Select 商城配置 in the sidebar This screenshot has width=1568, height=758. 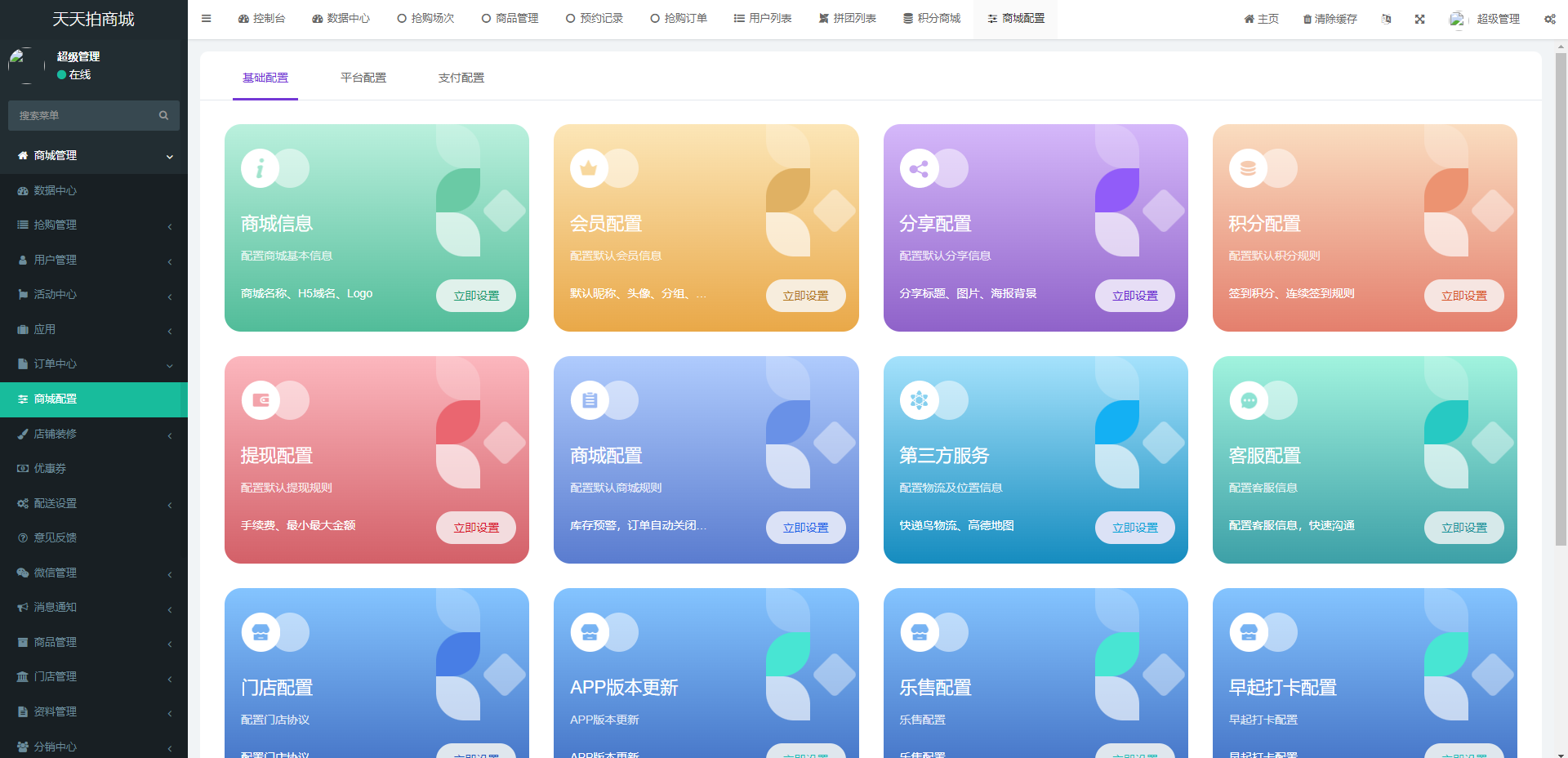pyautogui.click(x=94, y=399)
